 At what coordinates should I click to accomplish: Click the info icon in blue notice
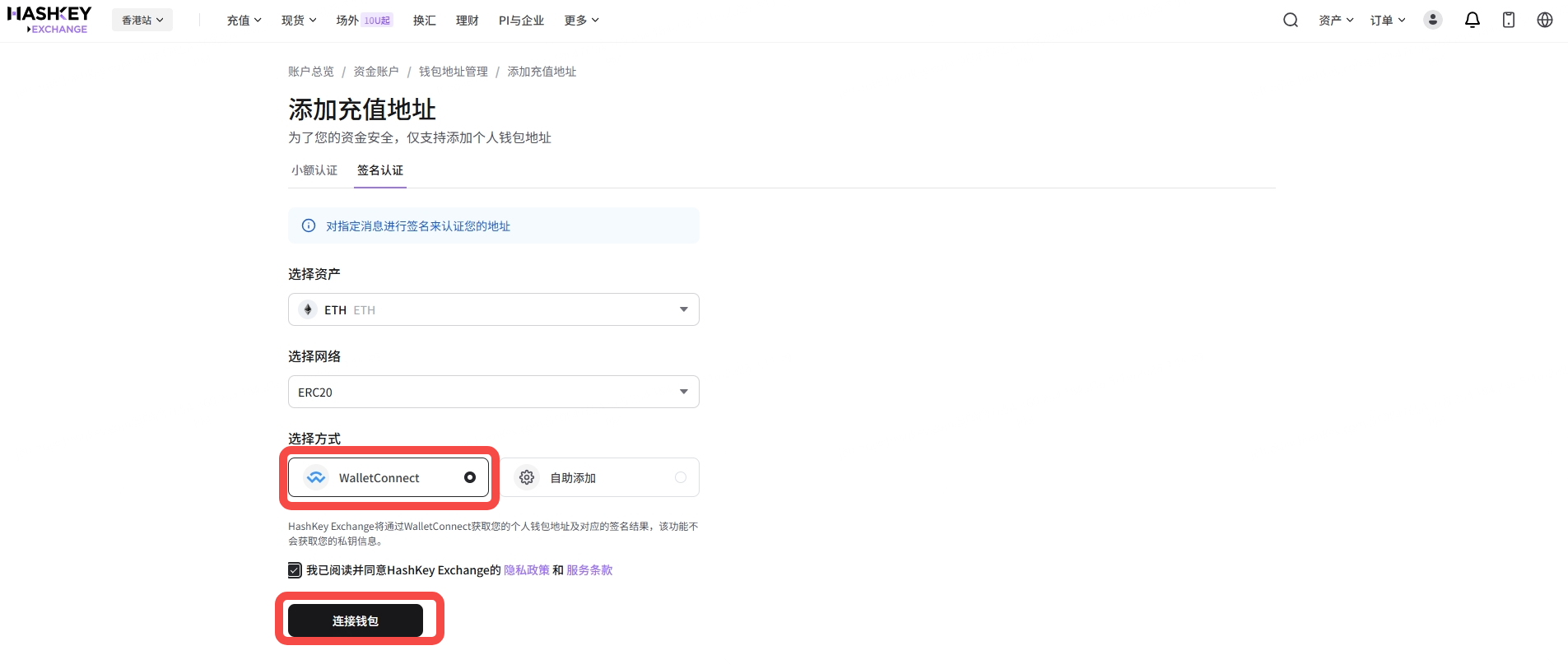click(309, 225)
